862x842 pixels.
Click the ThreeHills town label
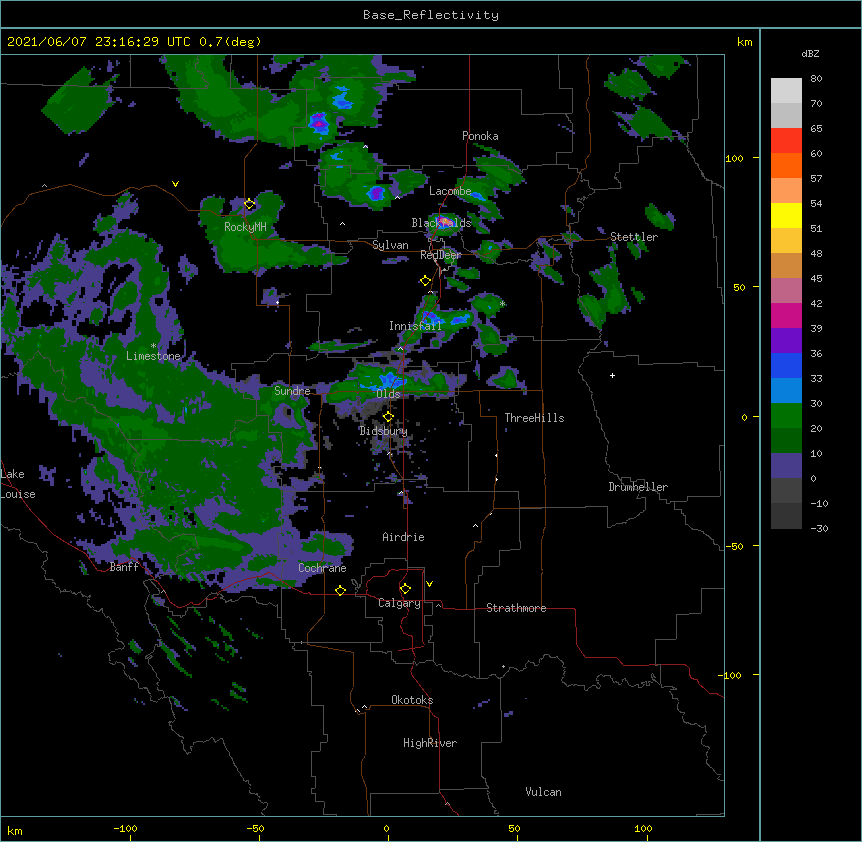(534, 418)
